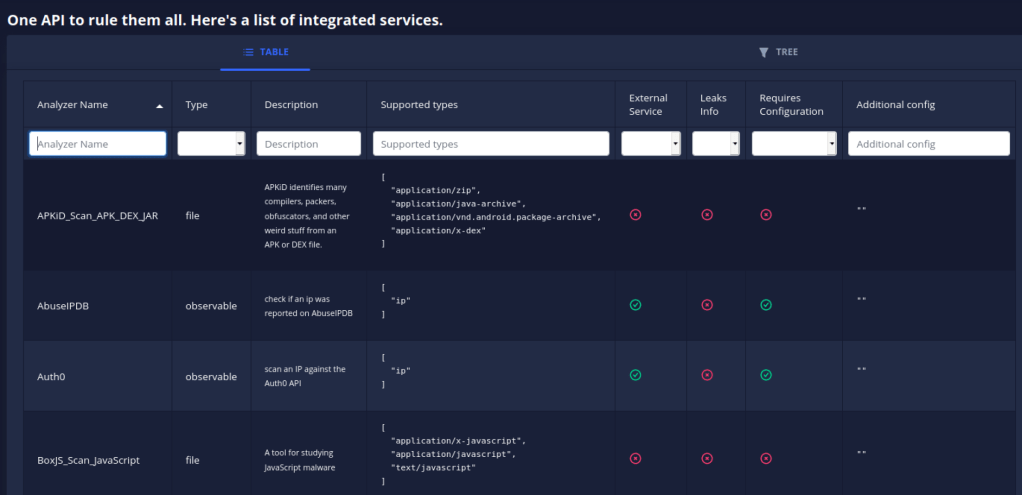The width and height of the screenshot is (1022, 495).
Task: Click the sort arrow beside Analyzer Name
Action: (159, 105)
